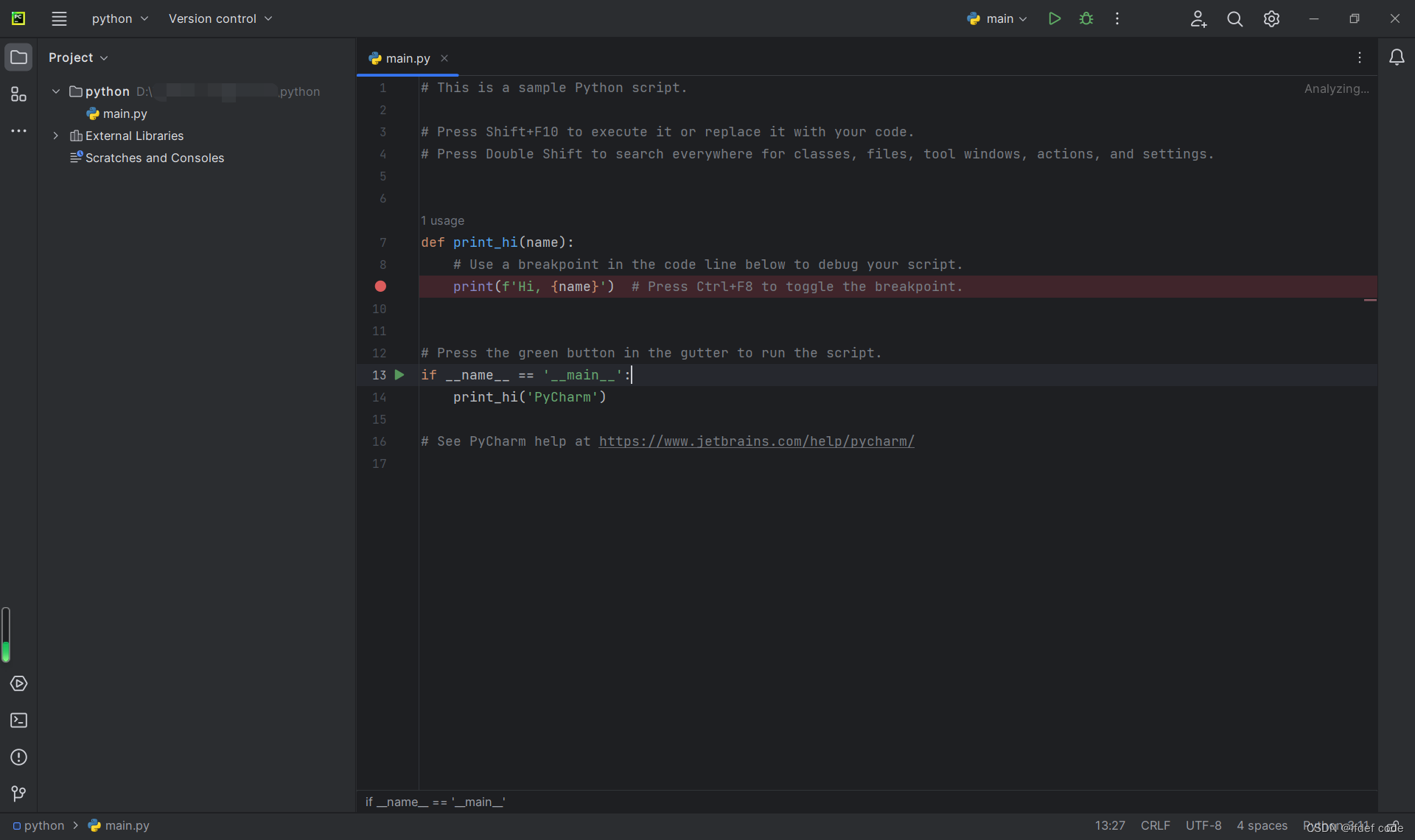Screen dimensions: 1415x840
Task: Open the python project dropdown
Action: [x=119, y=18]
